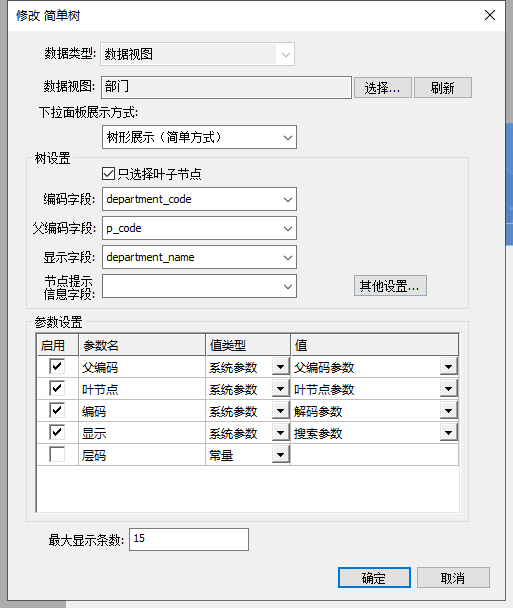Click the 参数名 column header
Image resolution: width=513 pixels, height=608 pixels.
(x=142, y=345)
